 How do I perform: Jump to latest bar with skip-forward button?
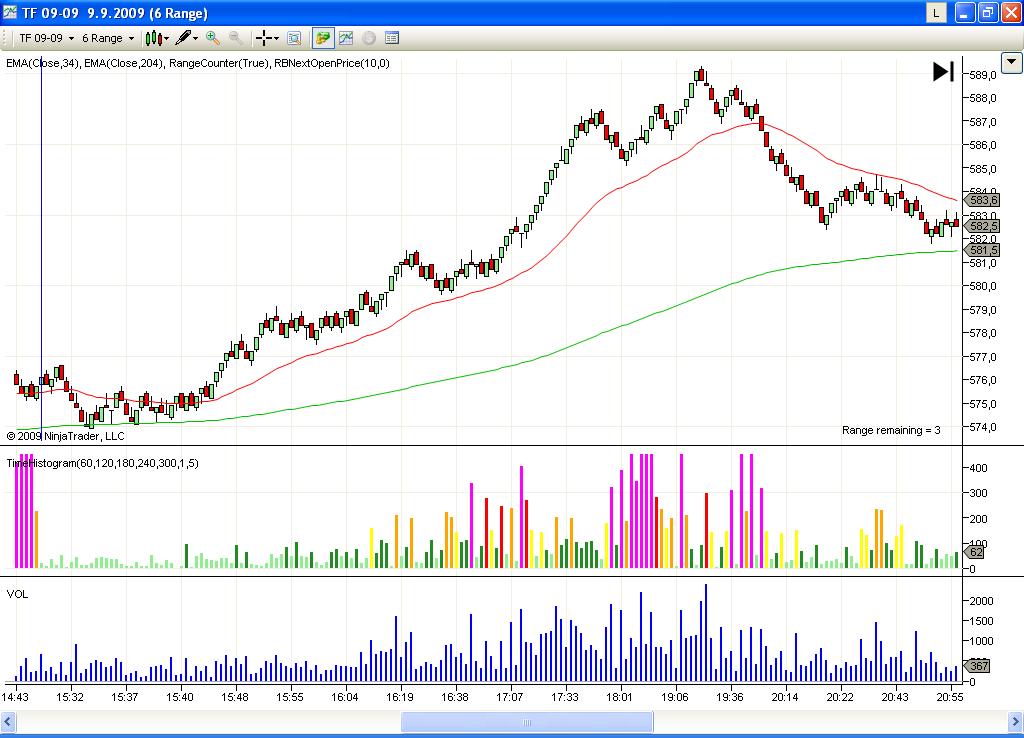pyautogui.click(x=942, y=72)
